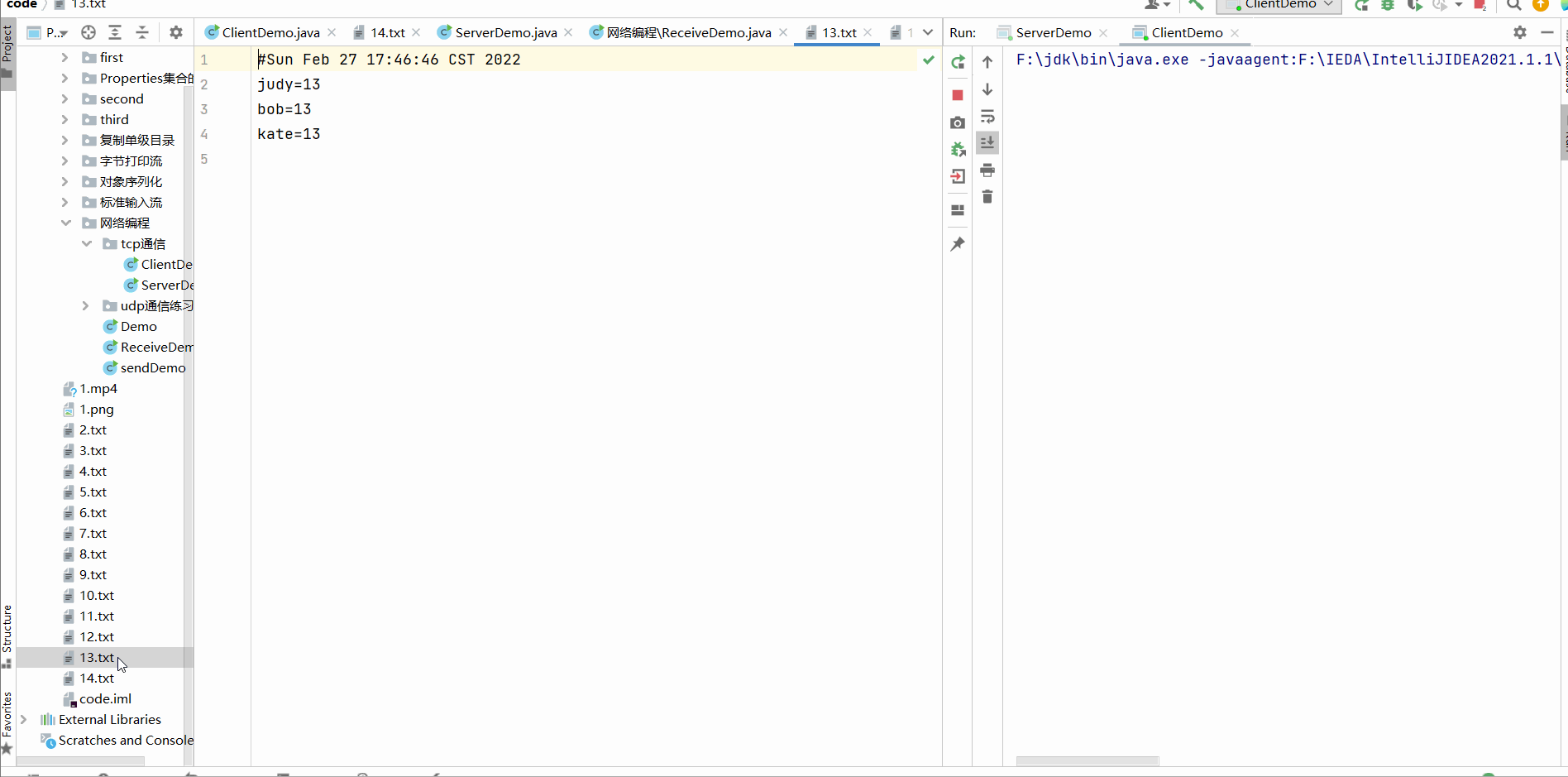Switch to the ReceiveDemo.java editor tab
The image size is (1568, 777).
[x=688, y=32]
